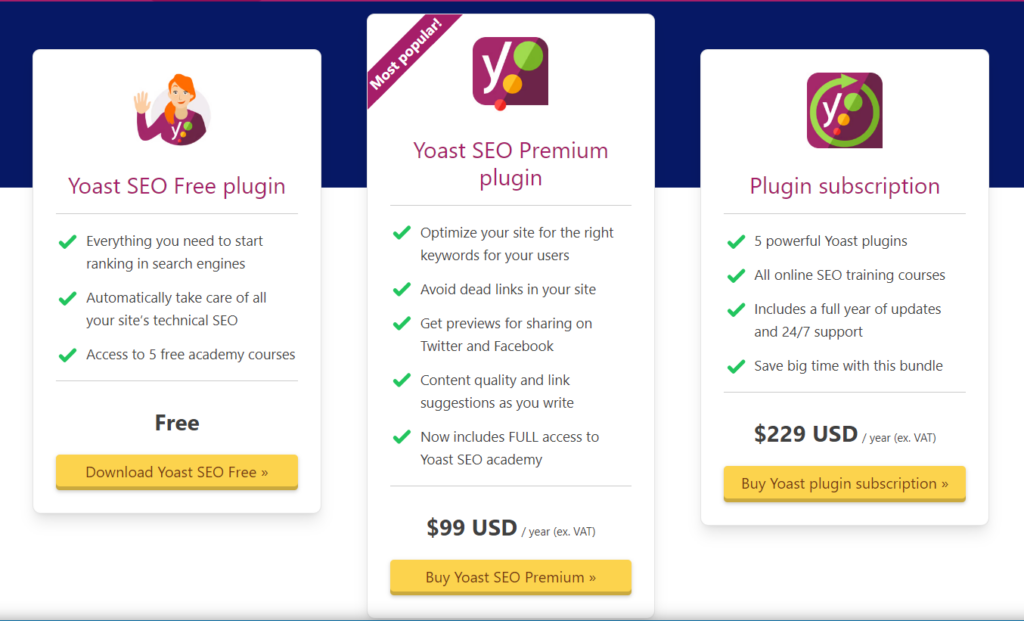Click the checkmark beside '5 powerful Yoast plugins'

coord(736,241)
